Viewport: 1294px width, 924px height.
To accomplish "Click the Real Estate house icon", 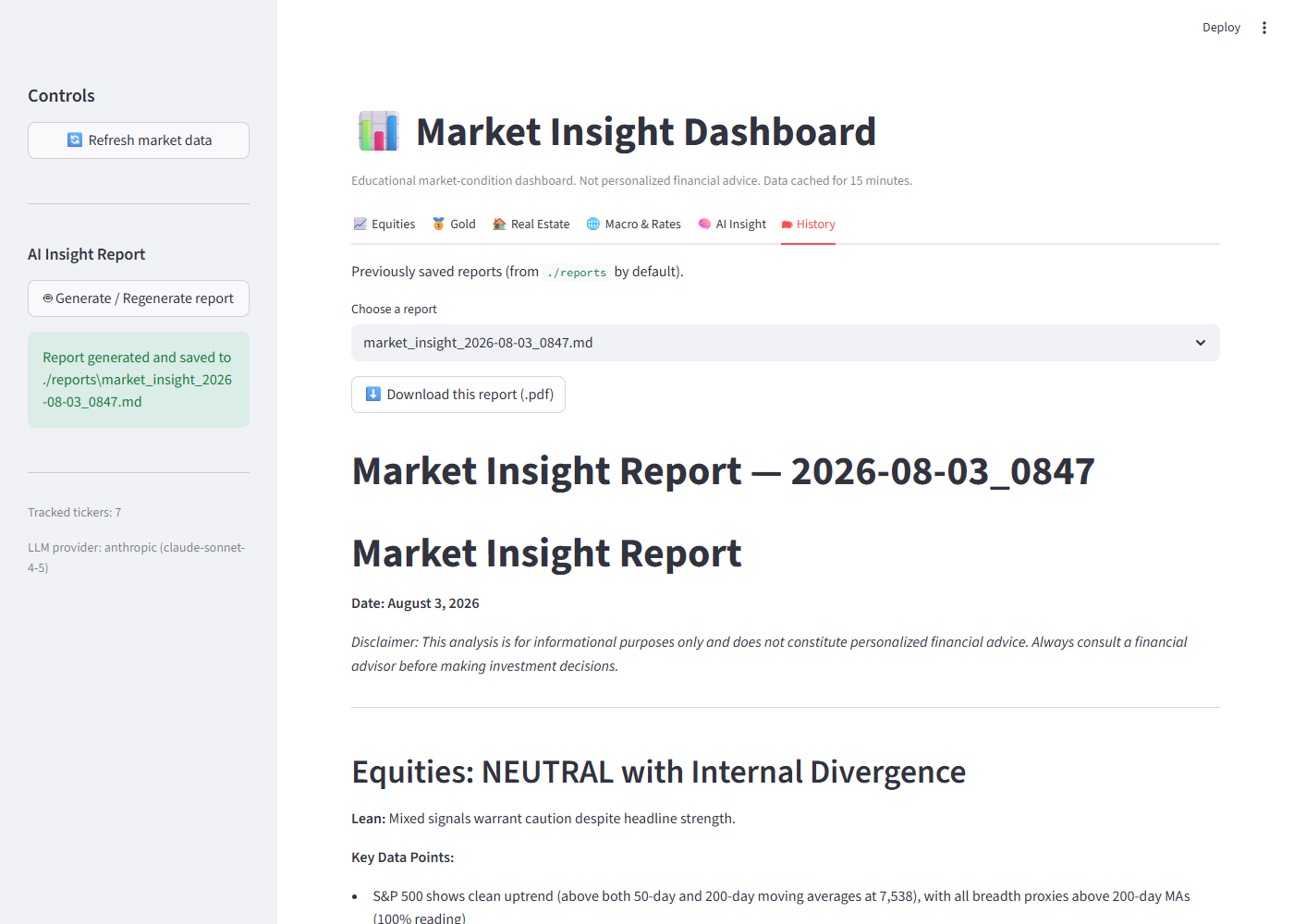I will [x=499, y=225].
